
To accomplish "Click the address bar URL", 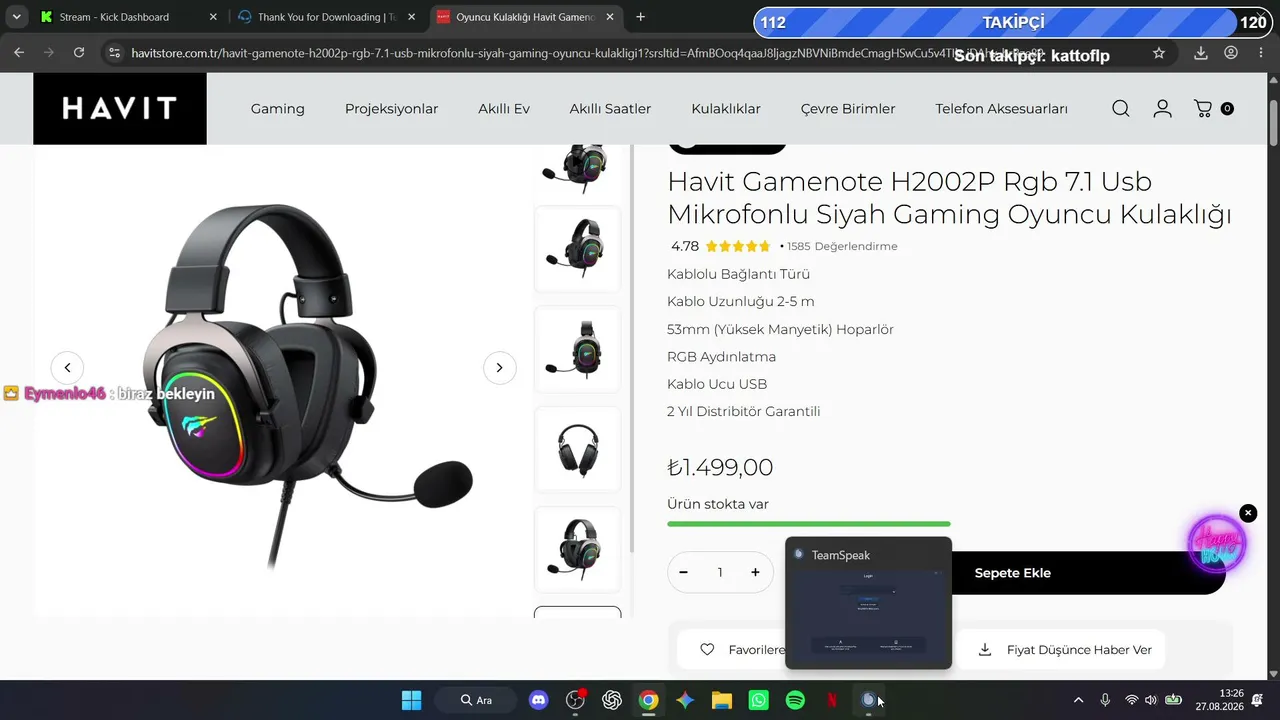I will click(x=588, y=53).
